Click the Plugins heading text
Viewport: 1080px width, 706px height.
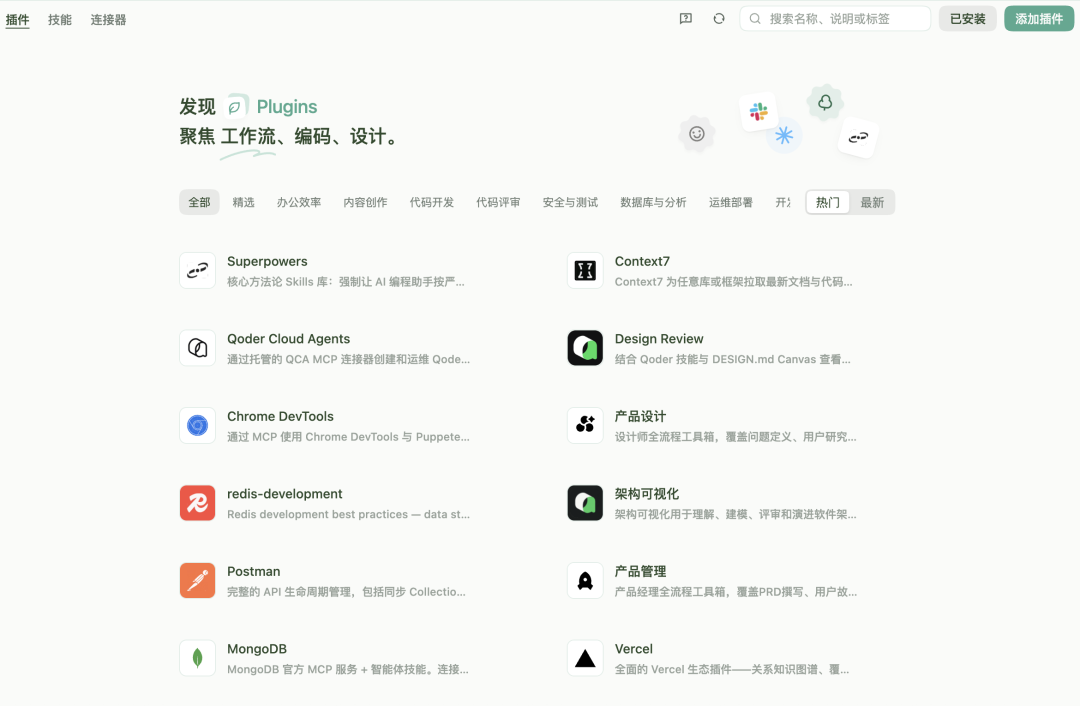(x=287, y=107)
